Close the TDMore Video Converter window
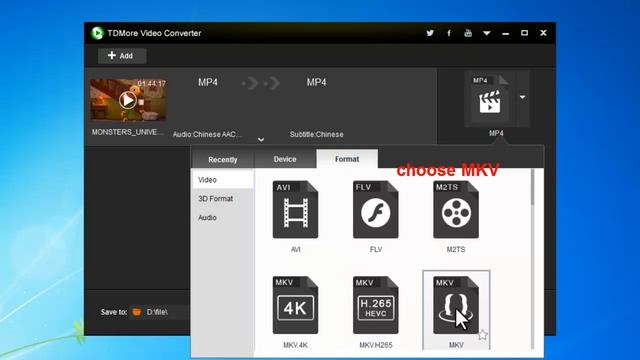 543,33
